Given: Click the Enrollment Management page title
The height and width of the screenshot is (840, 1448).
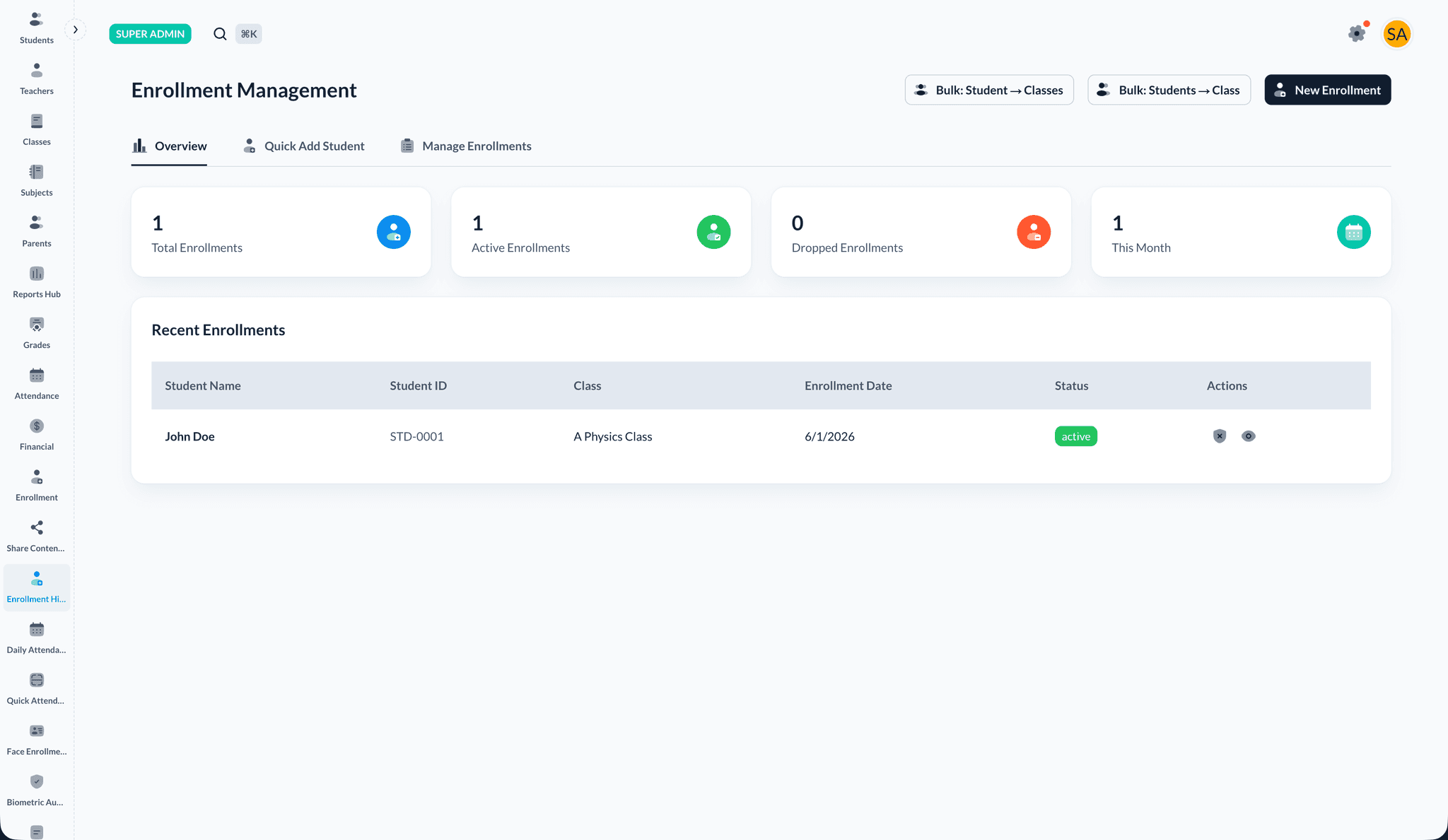Looking at the screenshot, I should click(x=244, y=91).
